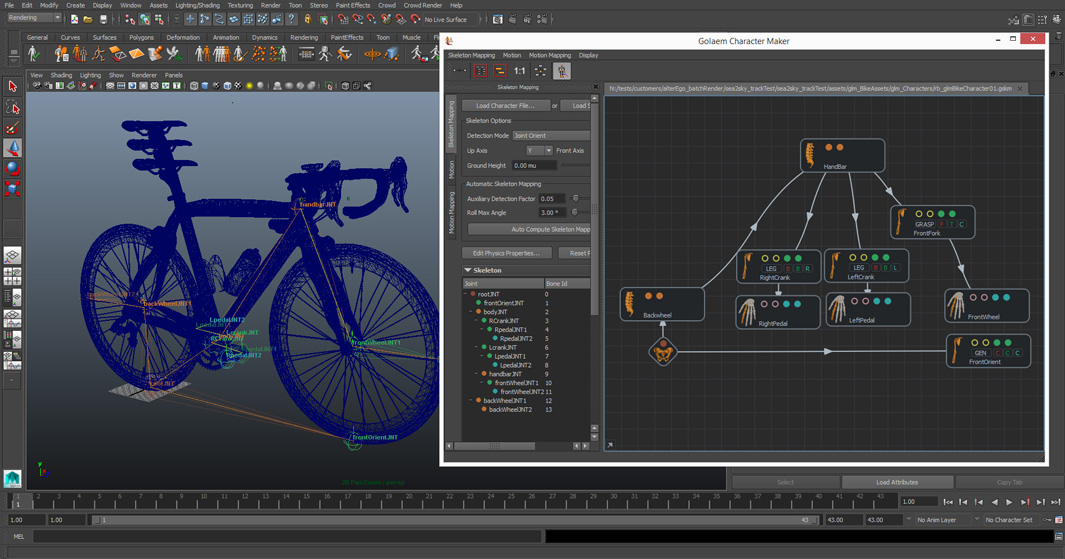Click the Ground Height input field

(534, 165)
